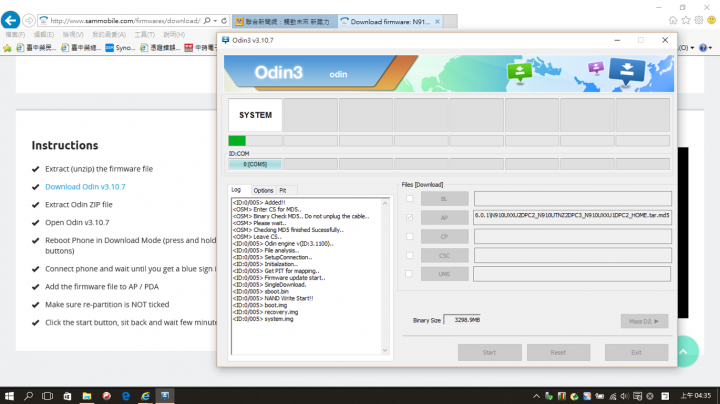This screenshot has height=404, width=720.
Task: Click the Exit button in Odin3
Action: coord(636,353)
